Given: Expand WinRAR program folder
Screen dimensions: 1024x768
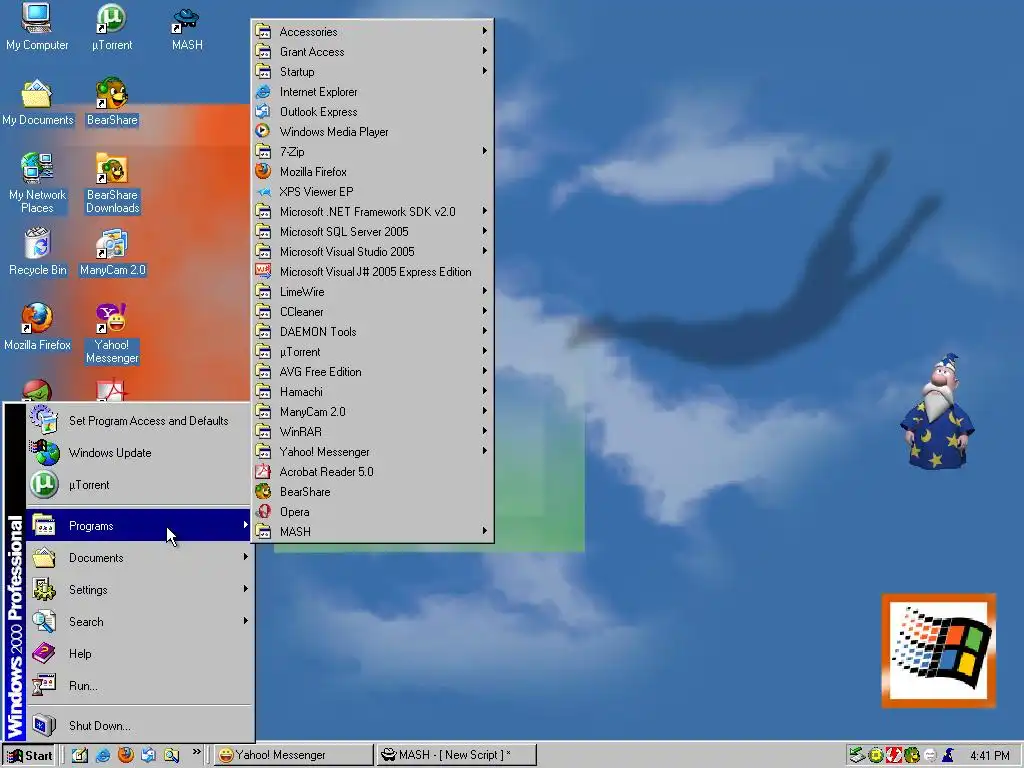Looking at the screenshot, I should (372, 432).
